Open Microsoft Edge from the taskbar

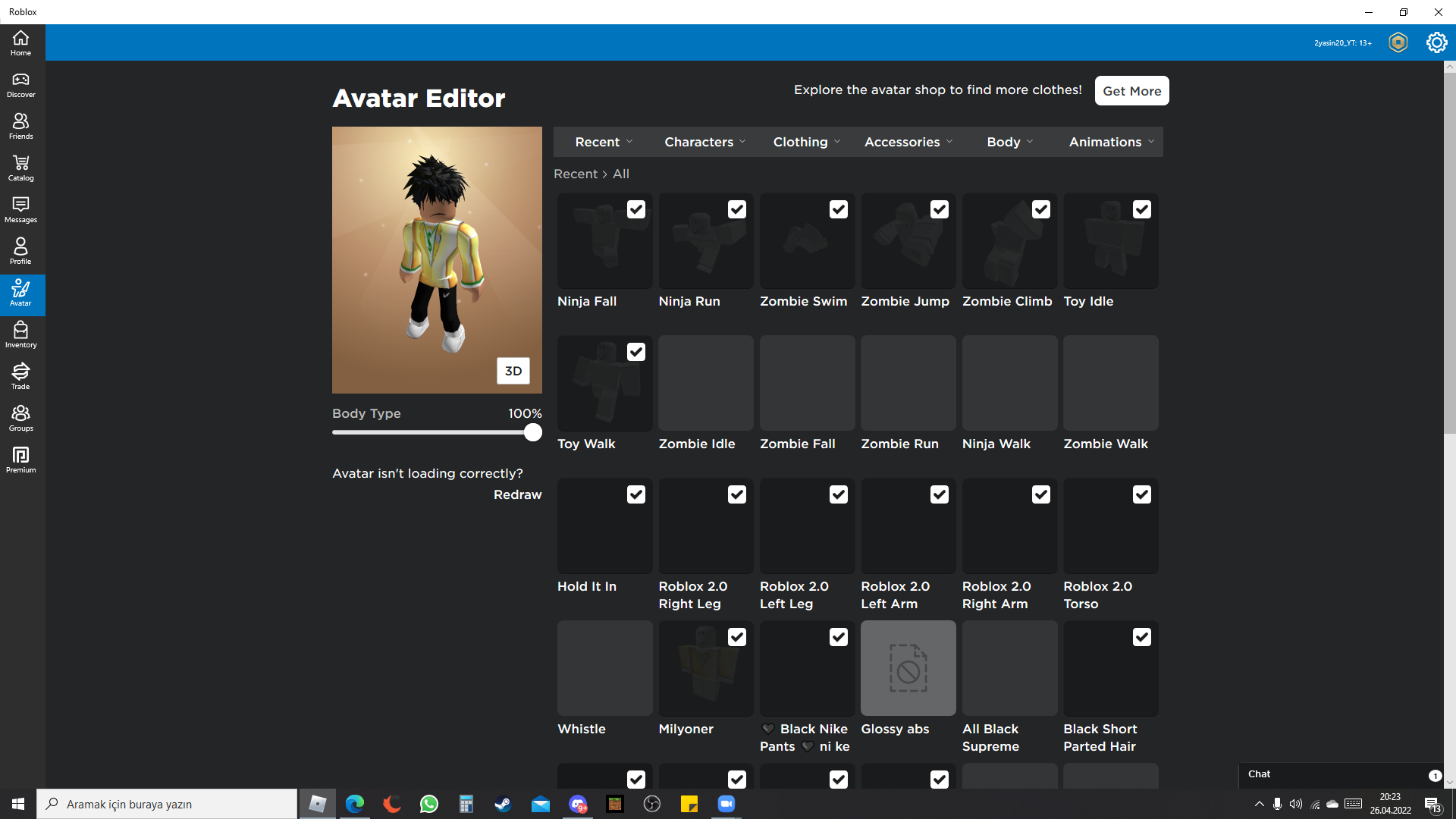tap(355, 804)
